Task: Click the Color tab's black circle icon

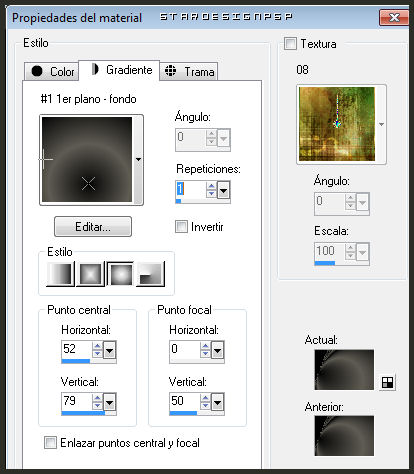Action: (37, 71)
